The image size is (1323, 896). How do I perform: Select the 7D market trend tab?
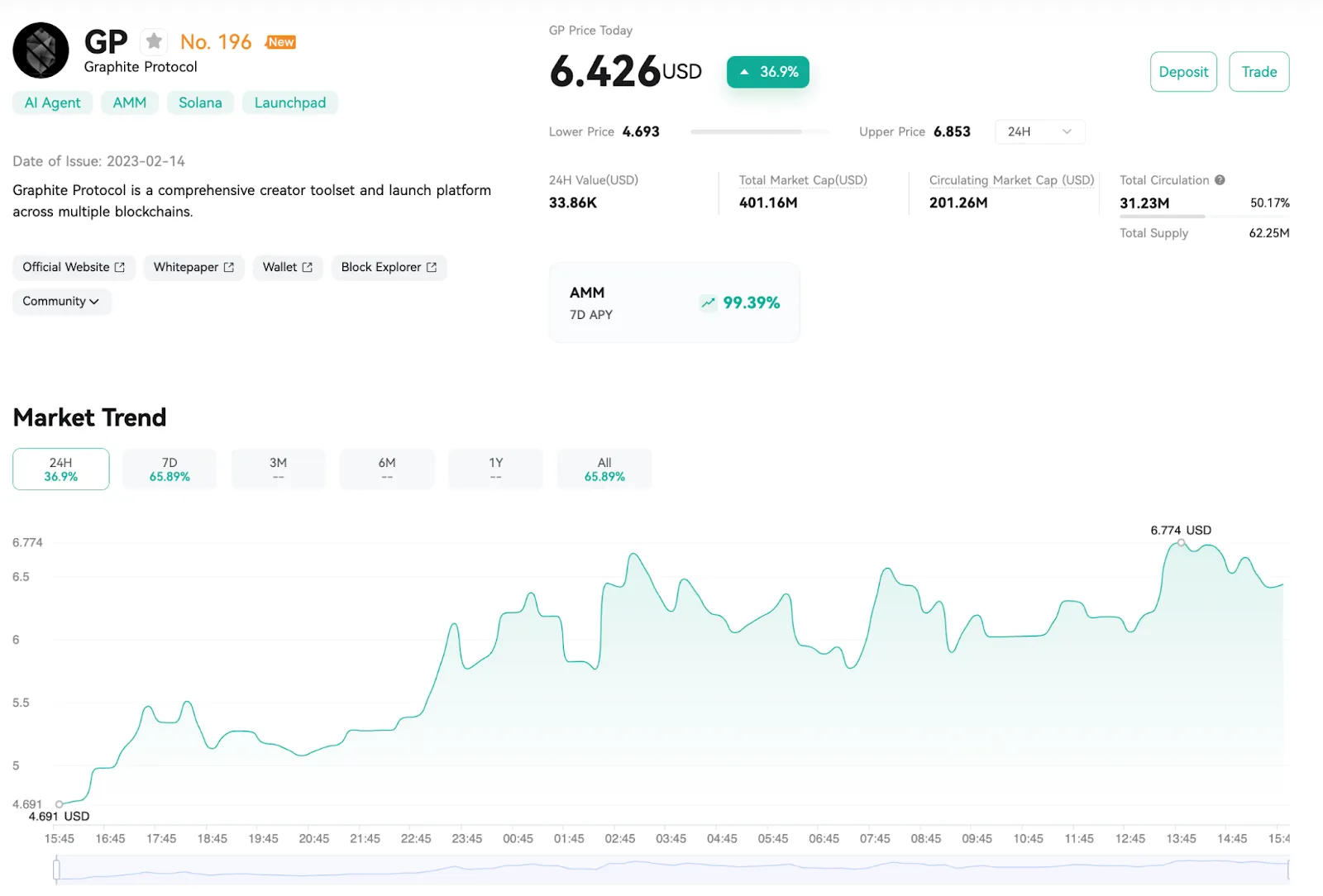(x=170, y=469)
